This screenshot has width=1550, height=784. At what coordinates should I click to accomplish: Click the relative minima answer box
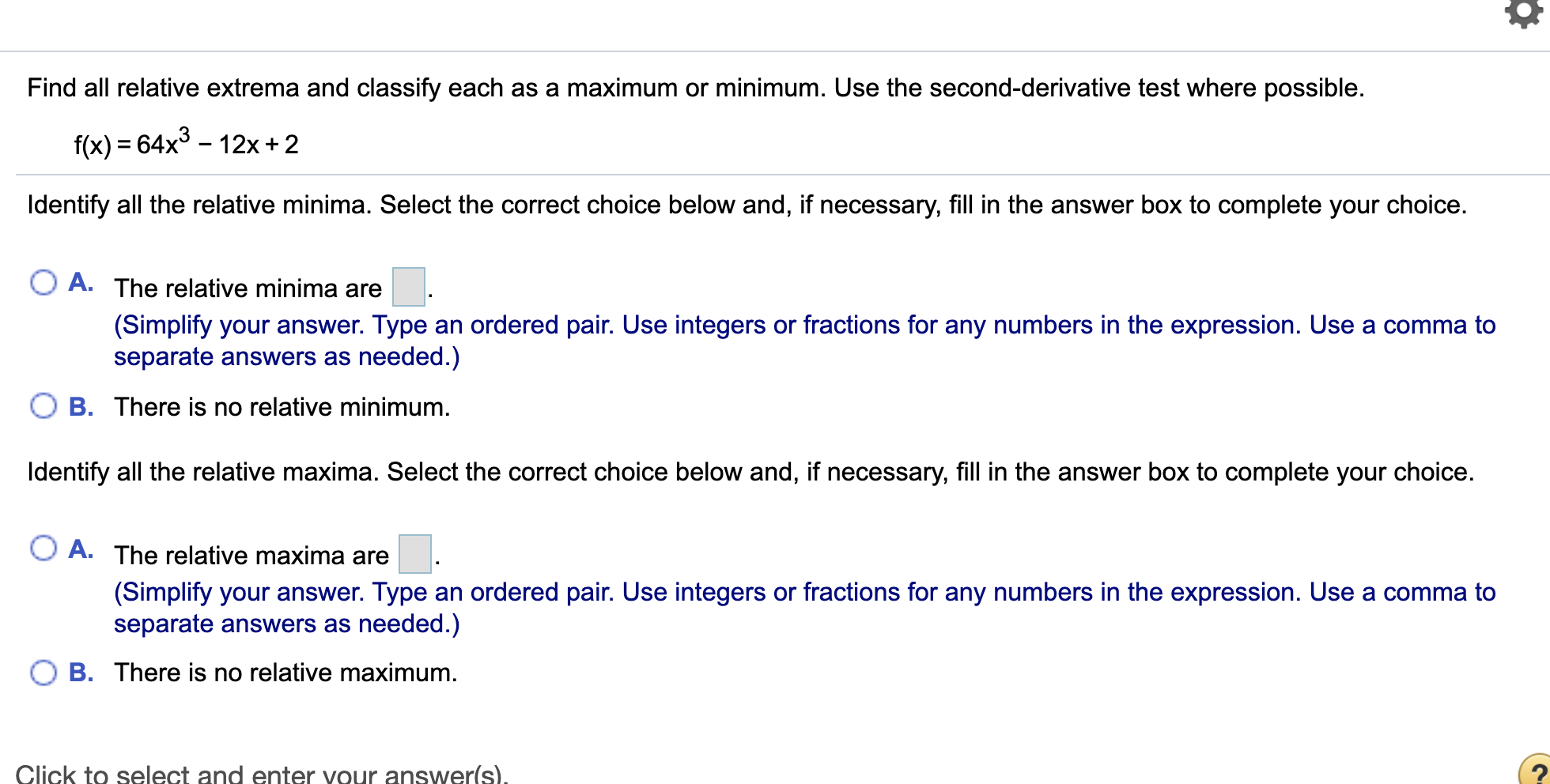408,286
